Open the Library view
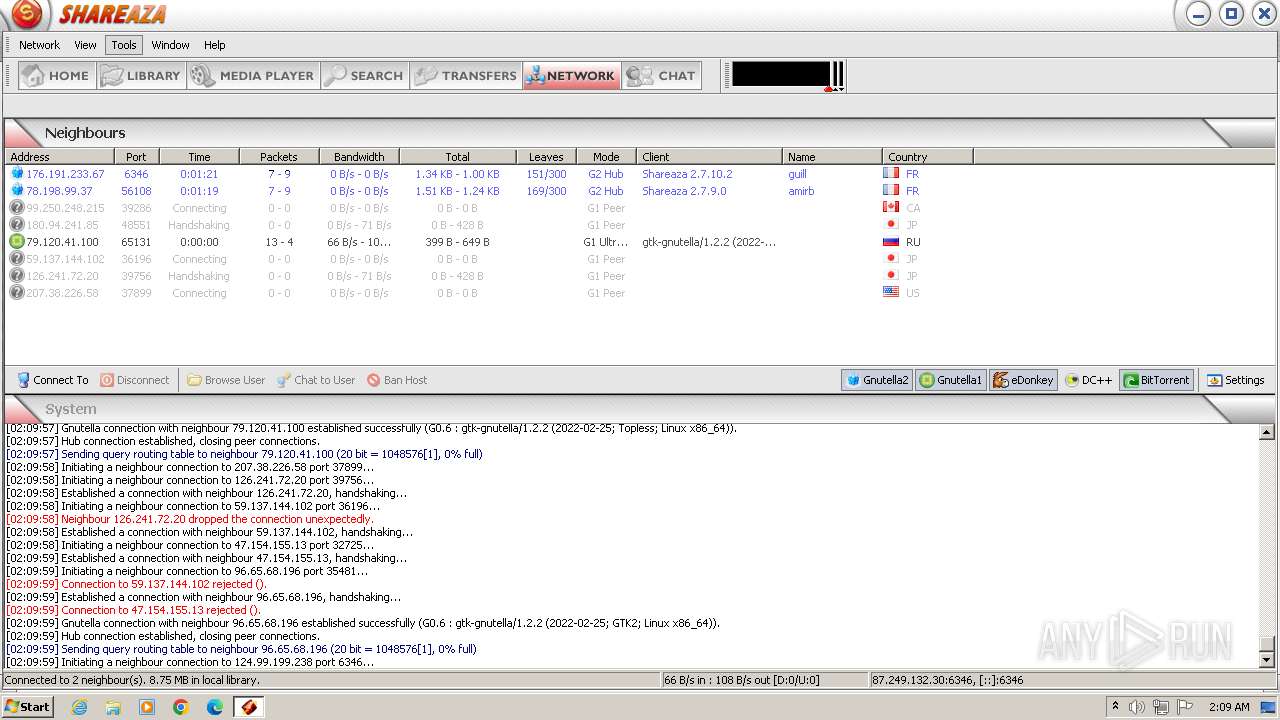The width and height of the screenshot is (1280, 720). click(142, 75)
